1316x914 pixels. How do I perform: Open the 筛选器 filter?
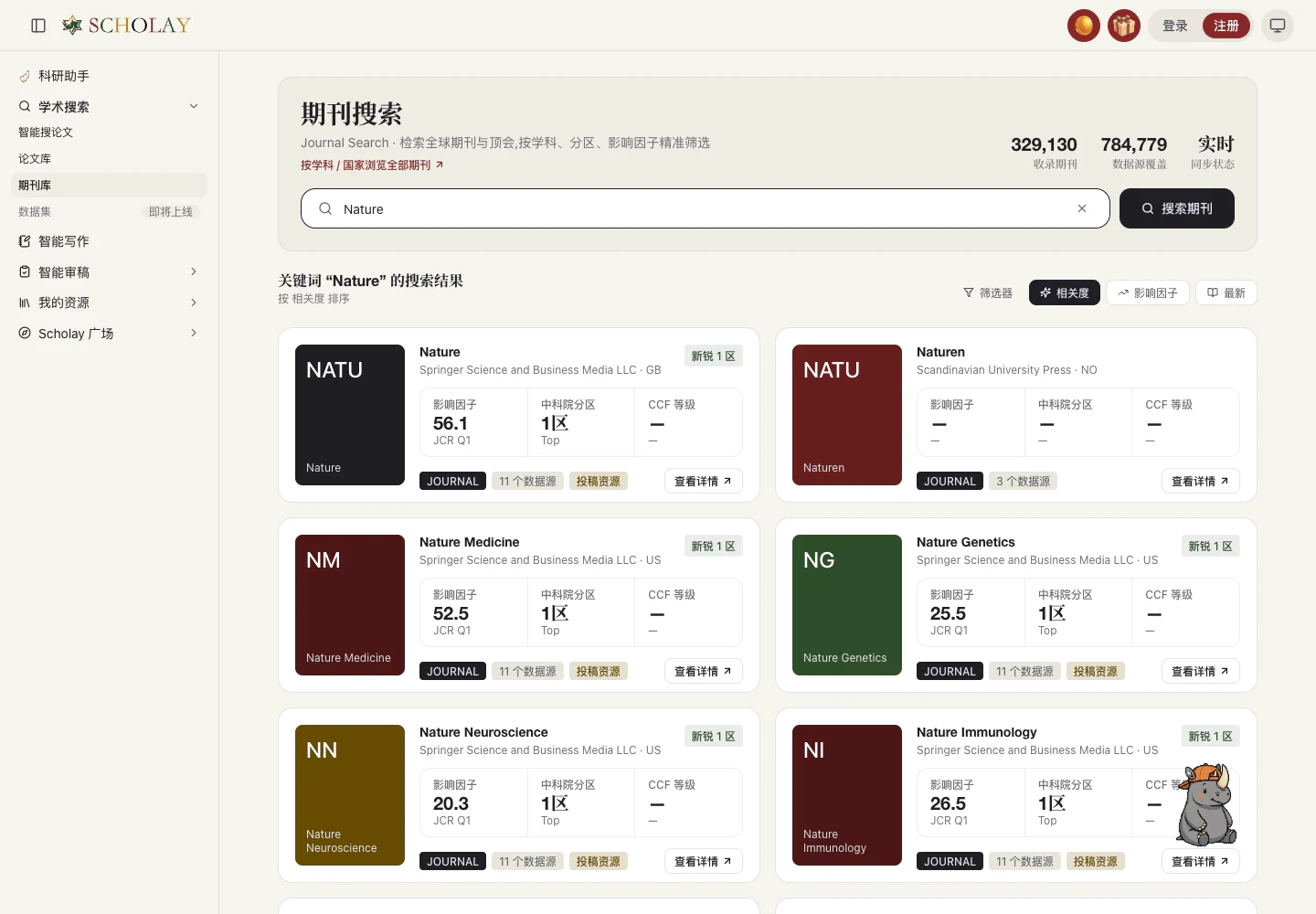click(x=988, y=292)
